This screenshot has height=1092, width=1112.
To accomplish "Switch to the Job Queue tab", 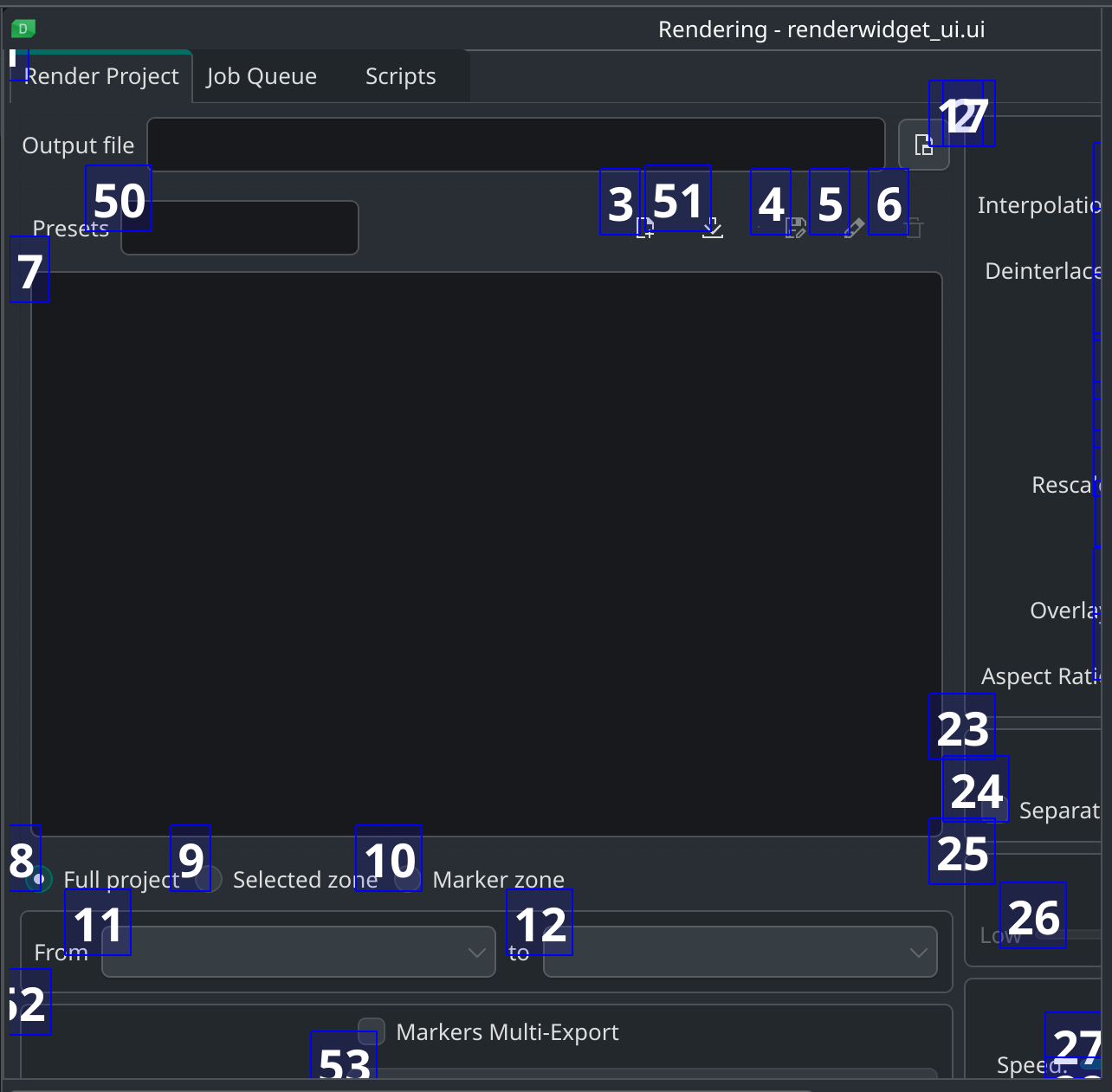I will 262,76.
